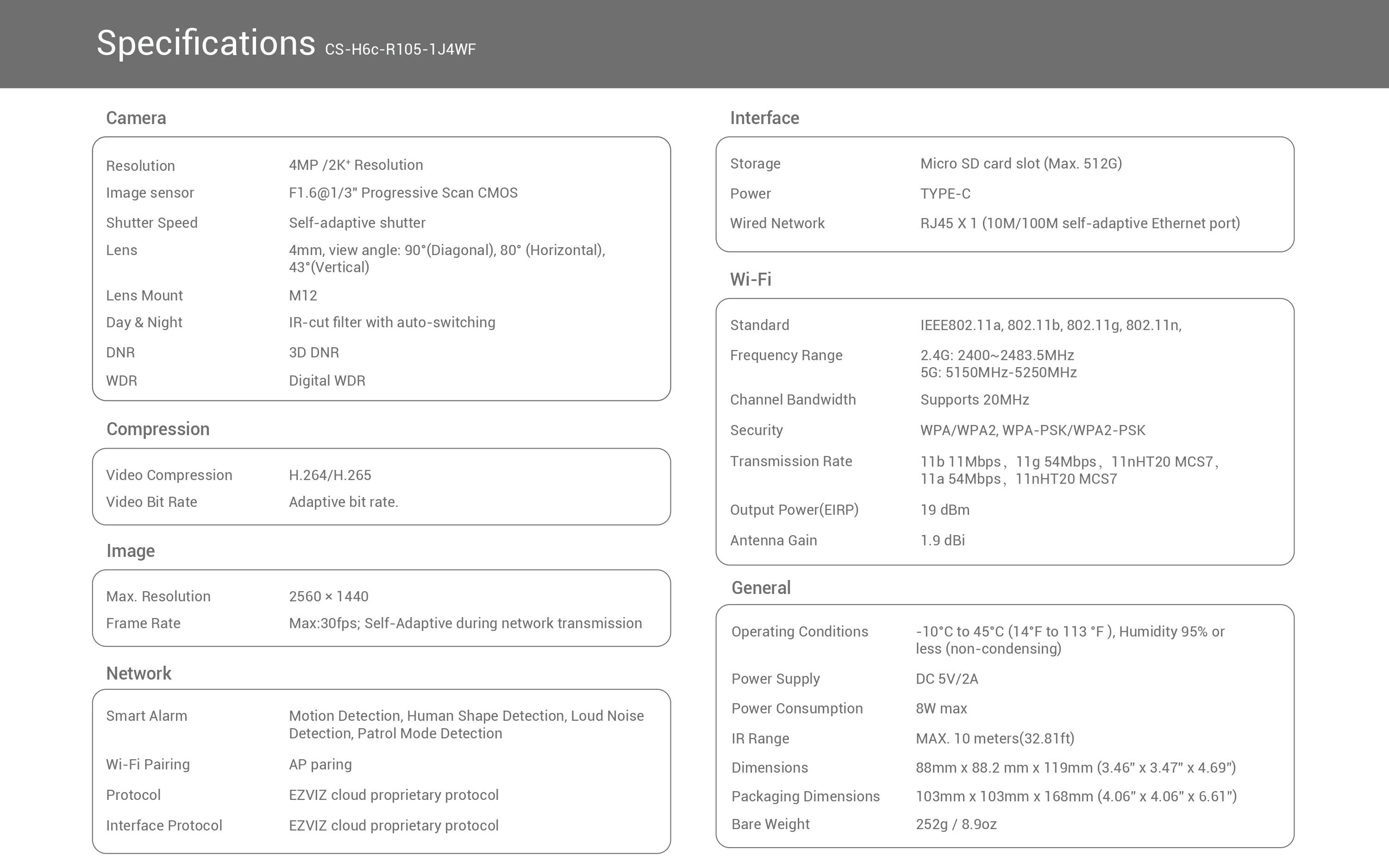Click the 'Video Bit Rate' label
The height and width of the screenshot is (868, 1389).
point(151,502)
